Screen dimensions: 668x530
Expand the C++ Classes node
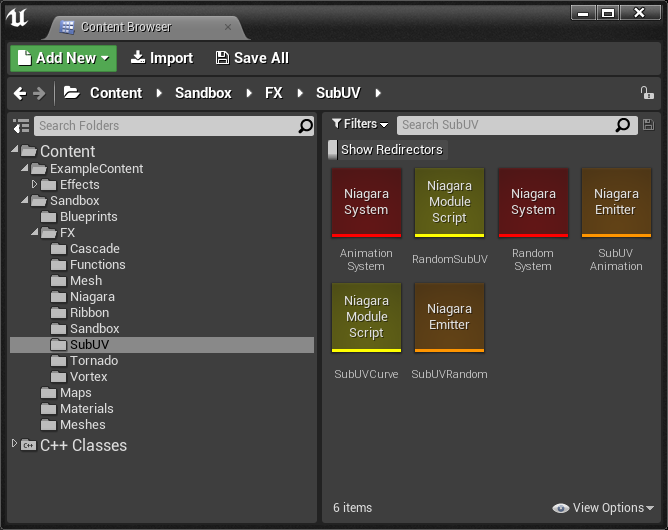coord(14,444)
